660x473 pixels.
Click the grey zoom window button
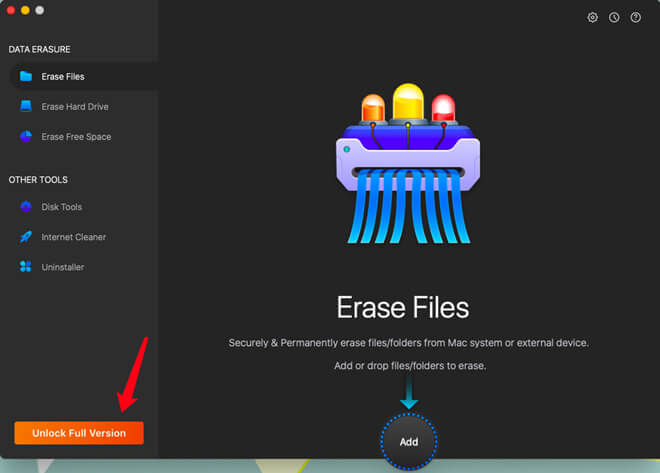(x=40, y=10)
